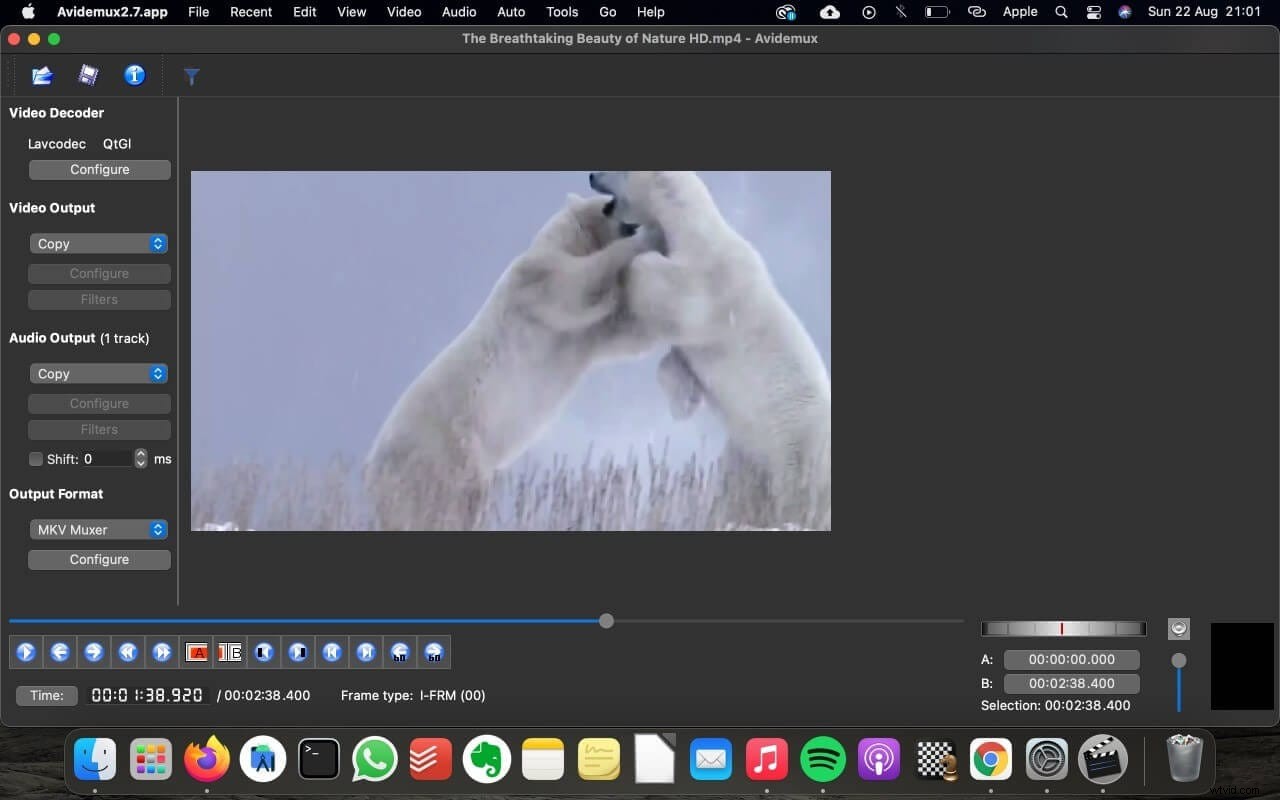Click the timeline position slider handle
Screen dimensions: 1280x800
click(x=606, y=620)
